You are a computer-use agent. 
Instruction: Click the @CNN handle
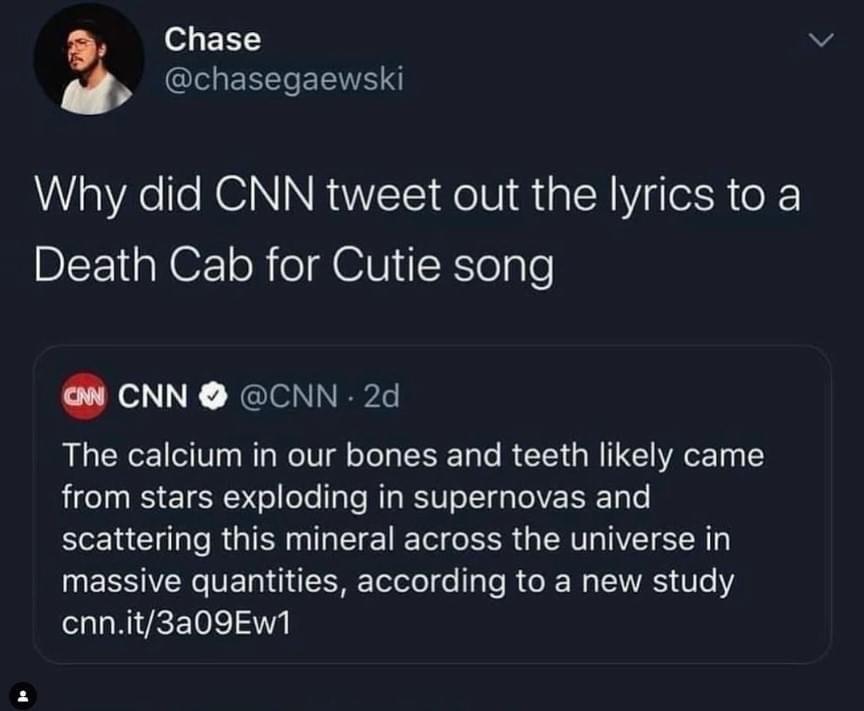286,397
